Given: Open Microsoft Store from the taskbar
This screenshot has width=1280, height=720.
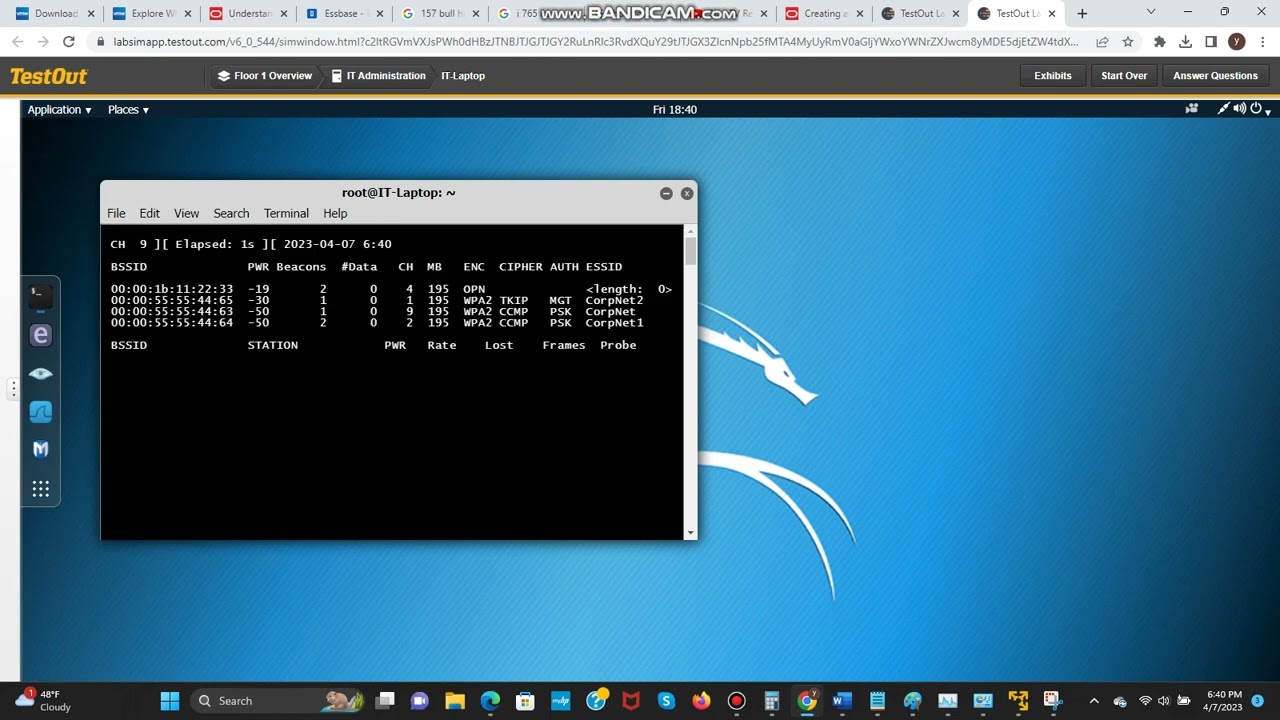Looking at the screenshot, I should click(x=525, y=701).
